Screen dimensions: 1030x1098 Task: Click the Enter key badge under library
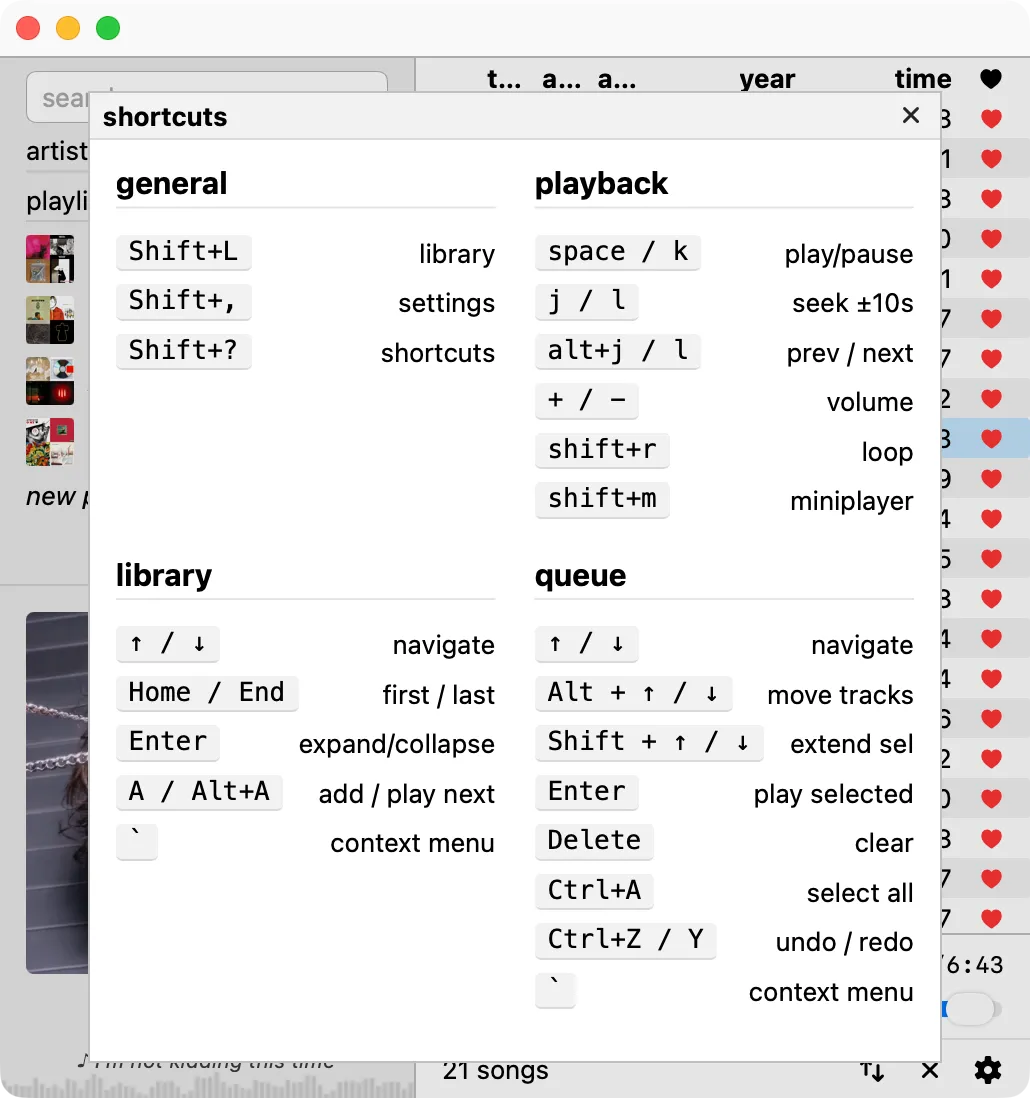(x=168, y=742)
